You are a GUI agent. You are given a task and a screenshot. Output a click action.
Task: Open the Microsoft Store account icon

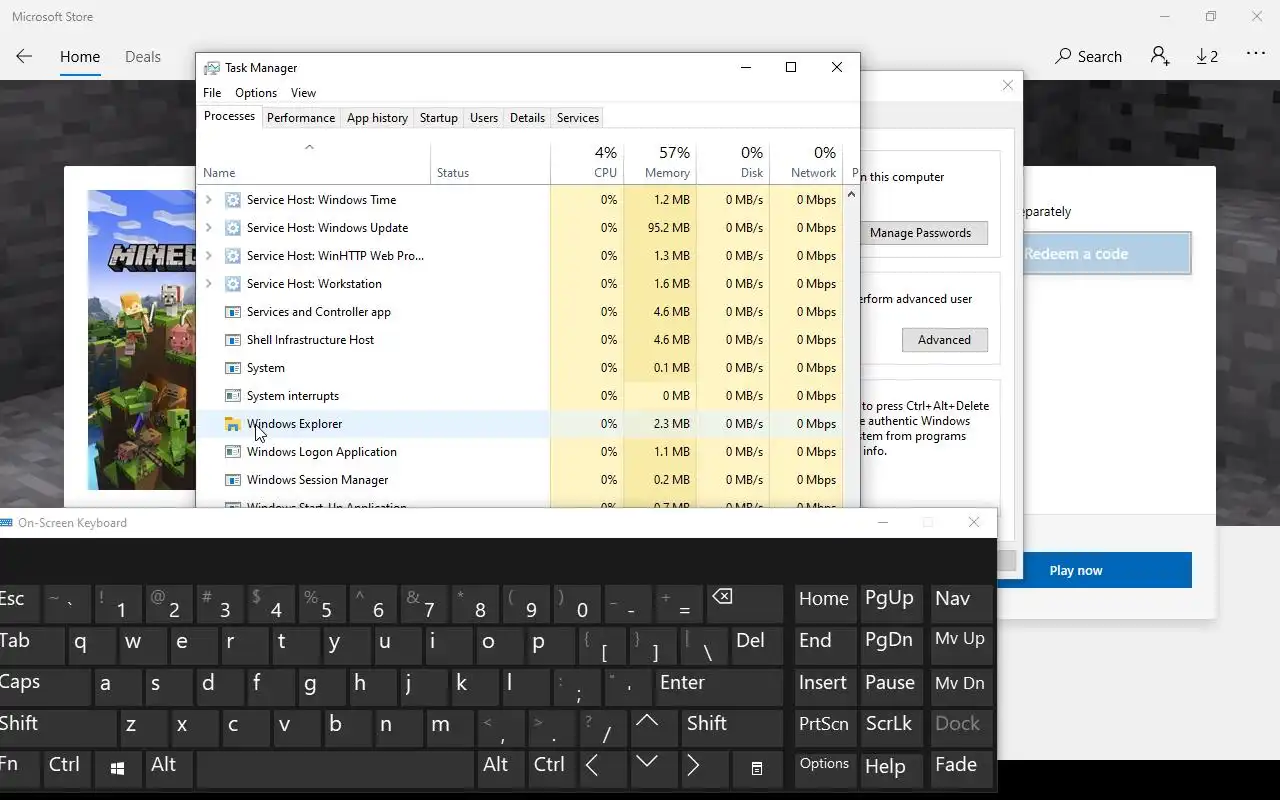(x=1160, y=56)
